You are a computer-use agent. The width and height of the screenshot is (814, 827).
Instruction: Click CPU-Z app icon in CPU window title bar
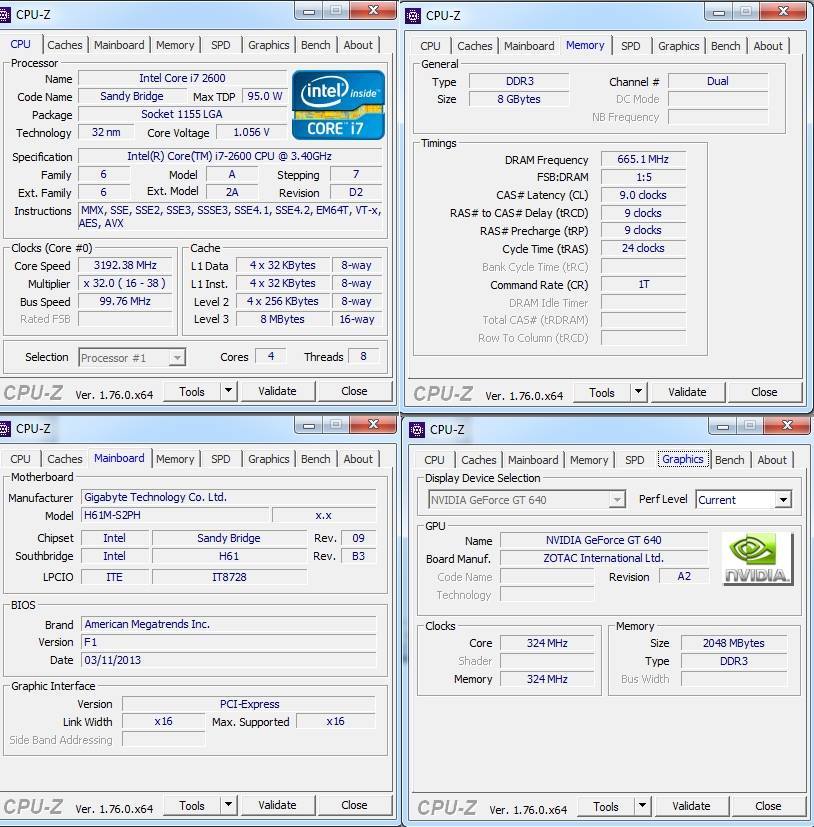pos(5,15)
